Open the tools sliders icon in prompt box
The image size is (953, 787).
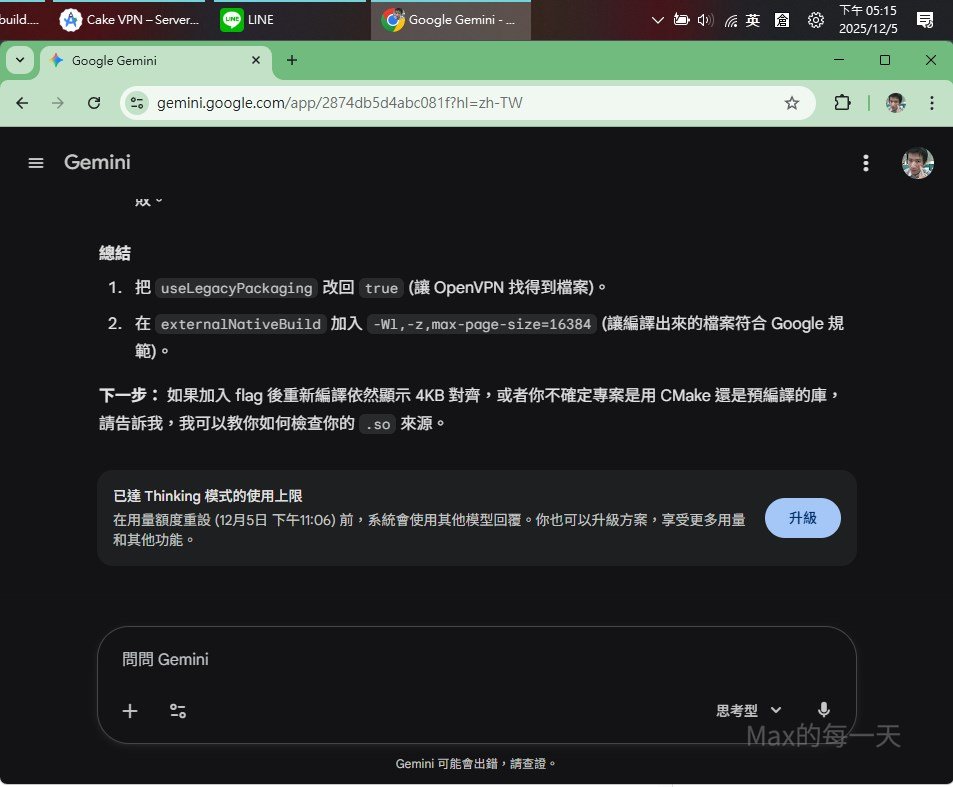pyautogui.click(x=178, y=711)
